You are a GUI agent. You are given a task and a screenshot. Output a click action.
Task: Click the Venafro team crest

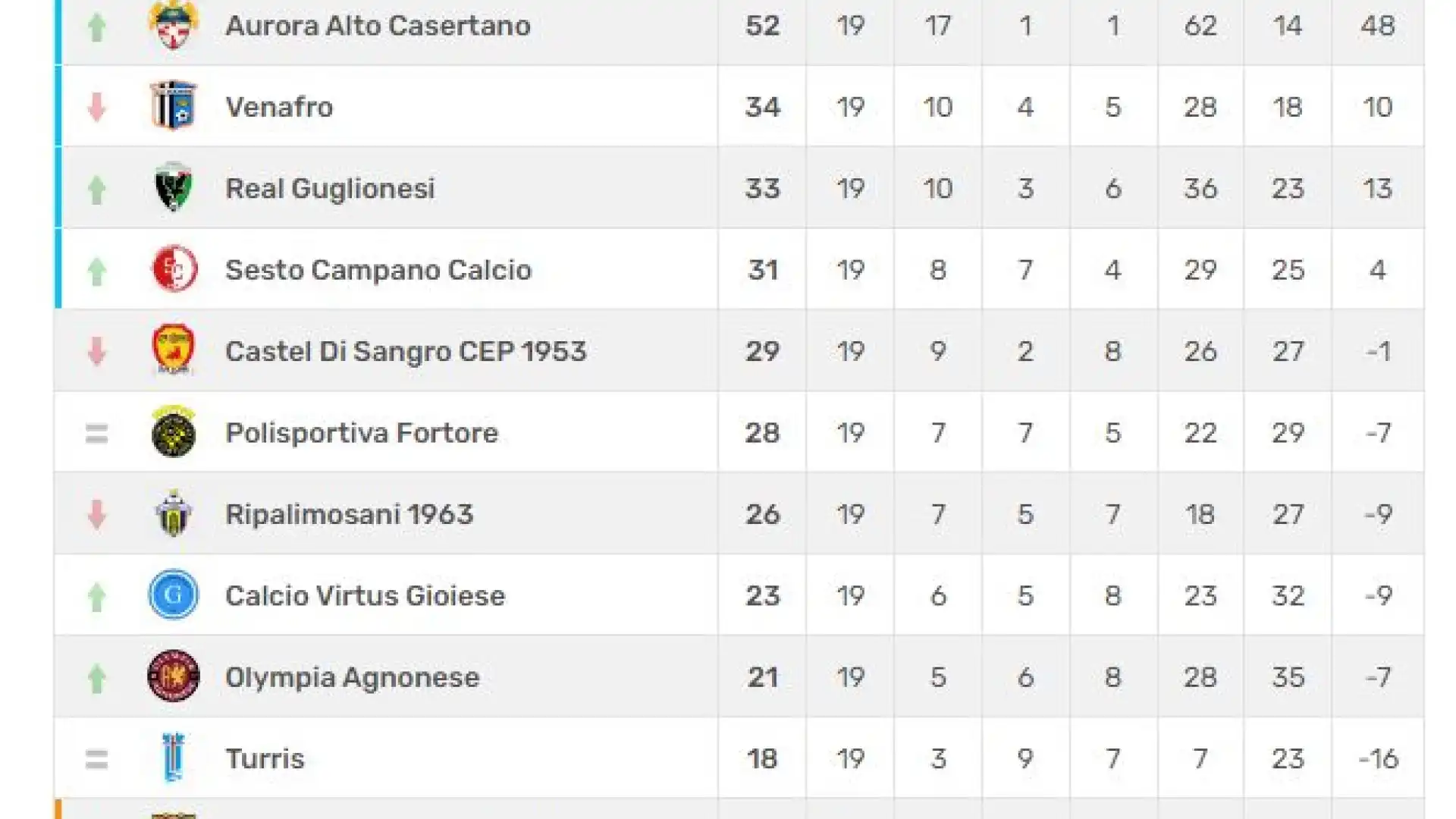pos(174,105)
